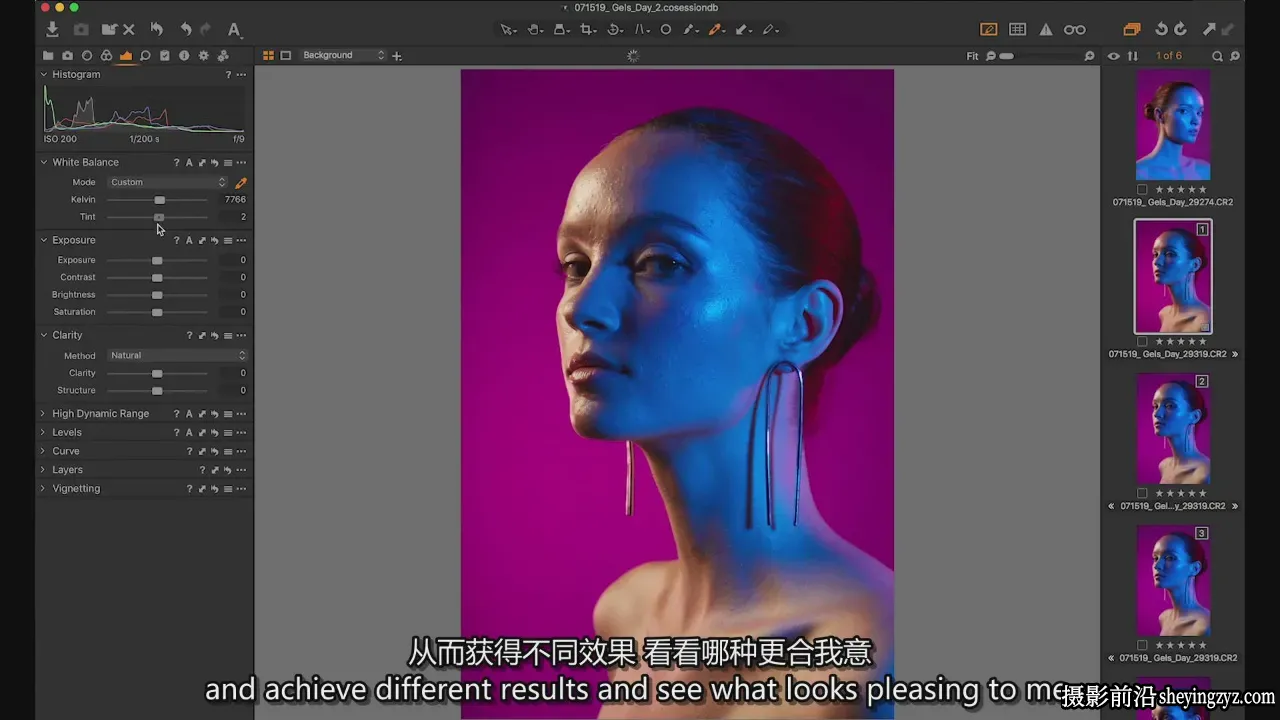Toggle browser visibility eye icon
The height and width of the screenshot is (720, 1280).
[x=1114, y=56]
